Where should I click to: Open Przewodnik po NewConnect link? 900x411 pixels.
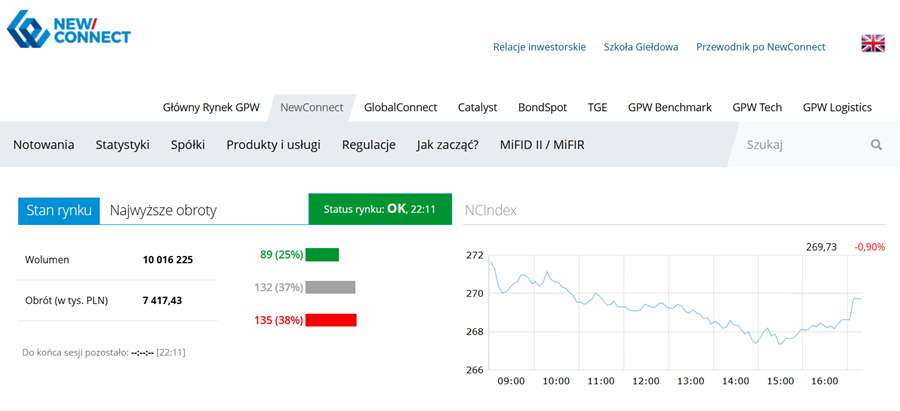(761, 47)
